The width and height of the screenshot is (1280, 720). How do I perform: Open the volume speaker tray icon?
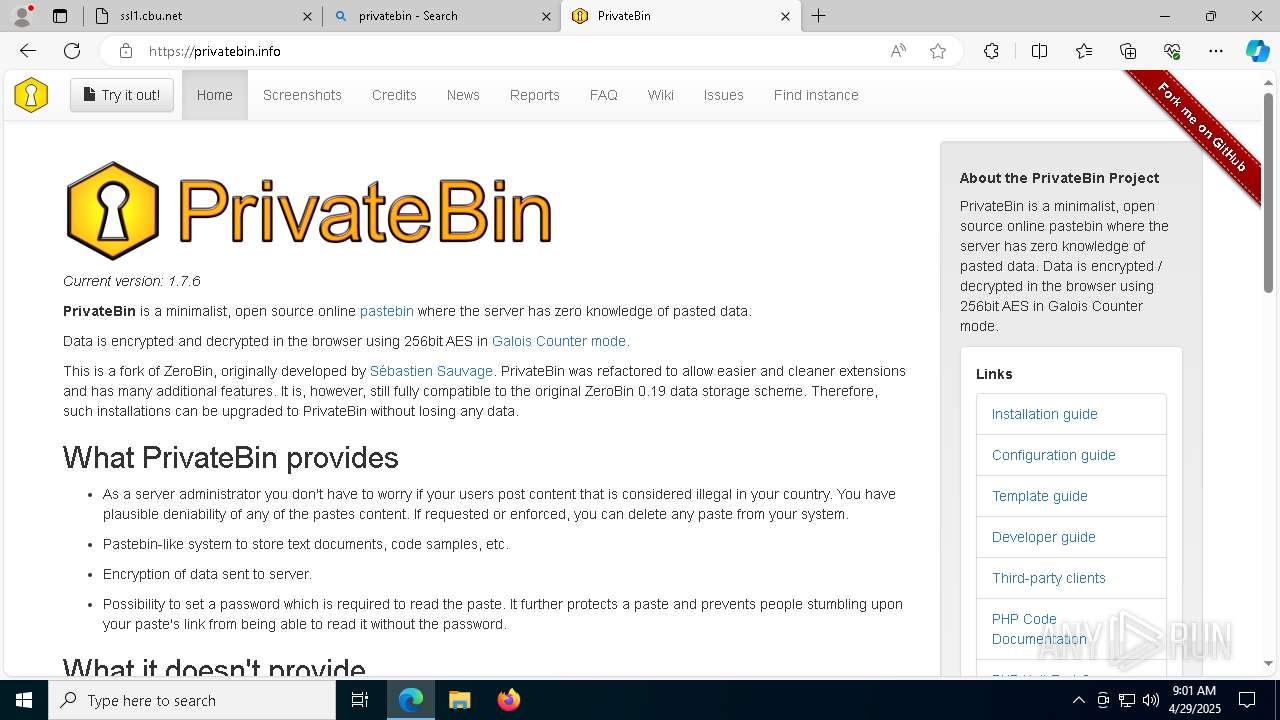click(1150, 700)
